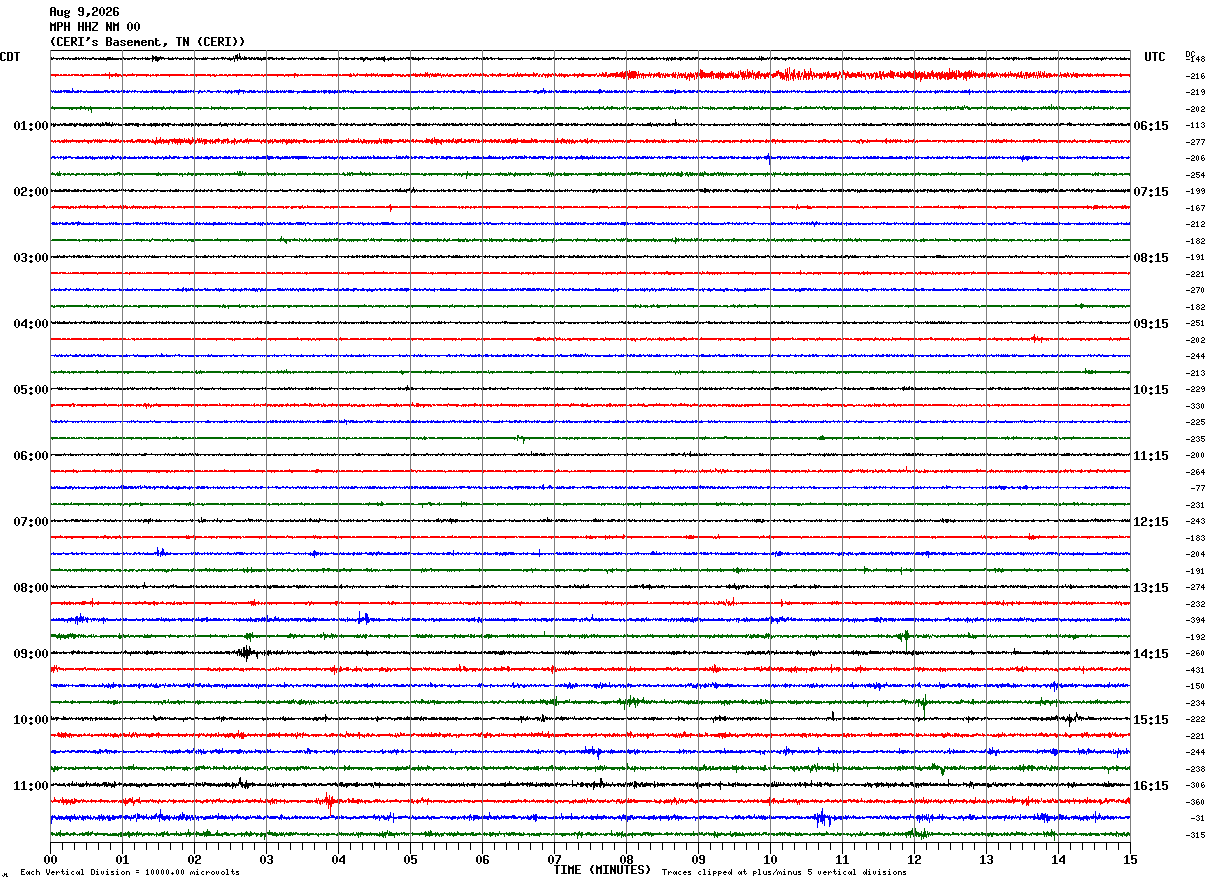Click the 15 minute tick label on axis
Image resolution: width=1210 pixels, height=886 pixels.
[1130, 859]
